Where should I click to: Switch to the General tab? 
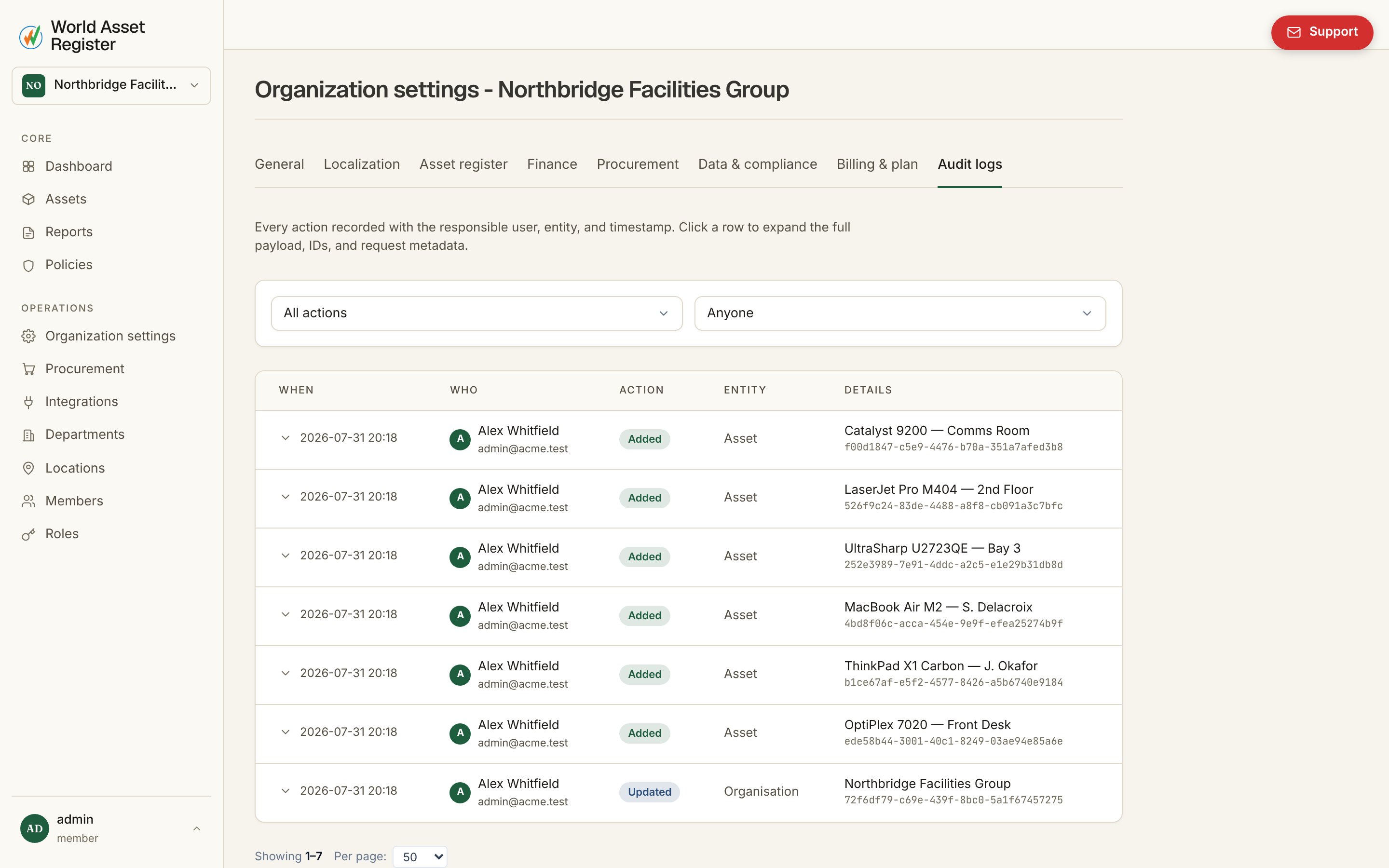280,164
